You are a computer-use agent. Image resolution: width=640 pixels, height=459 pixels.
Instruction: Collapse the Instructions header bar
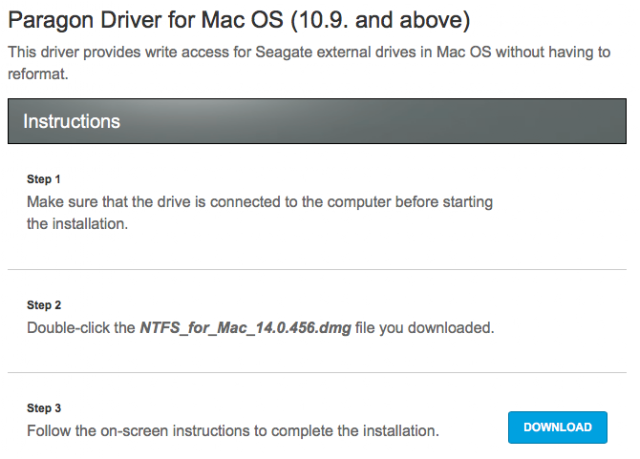point(317,121)
